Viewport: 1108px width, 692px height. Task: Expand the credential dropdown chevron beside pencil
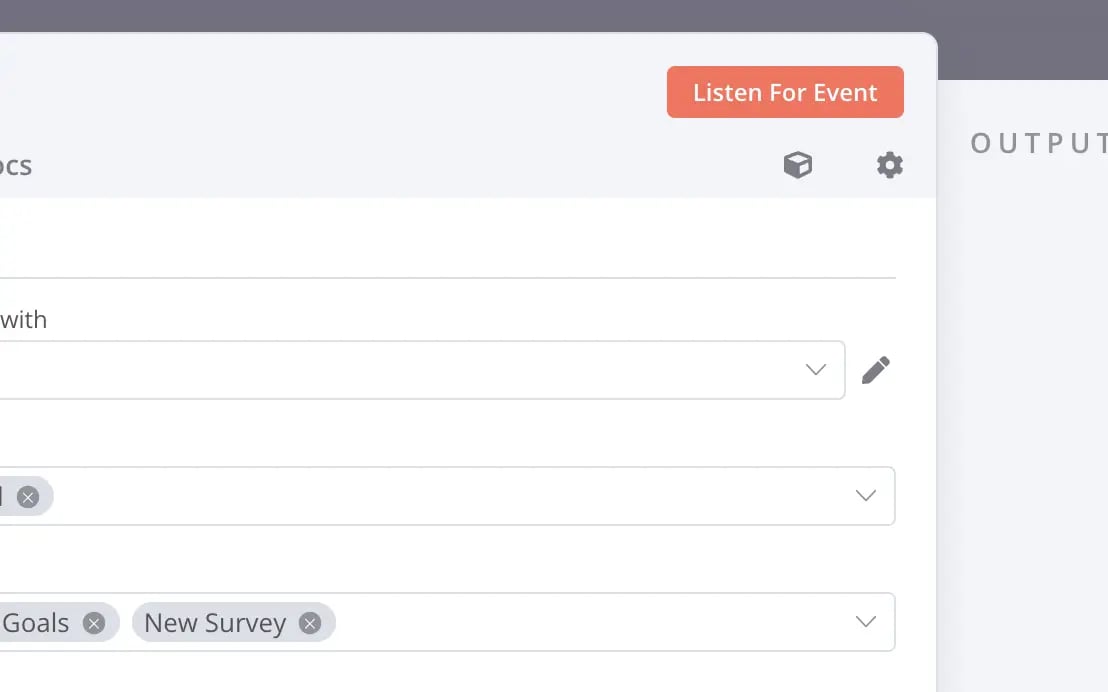point(815,370)
